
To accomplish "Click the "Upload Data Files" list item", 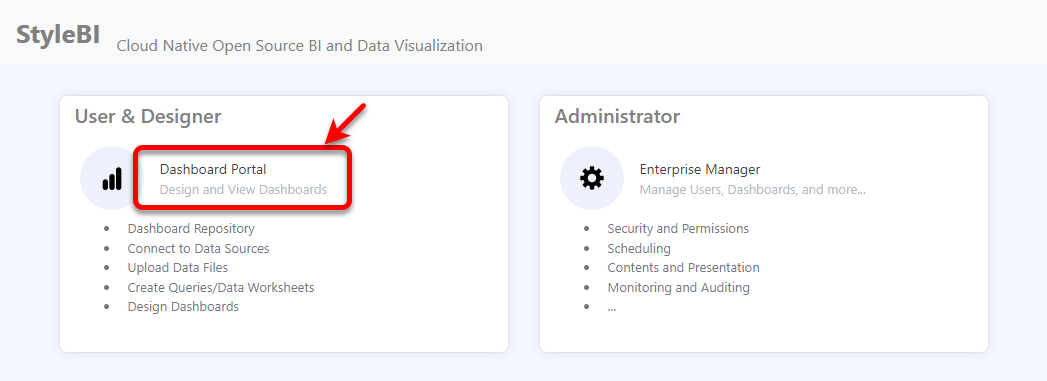I will coord(178,268).
